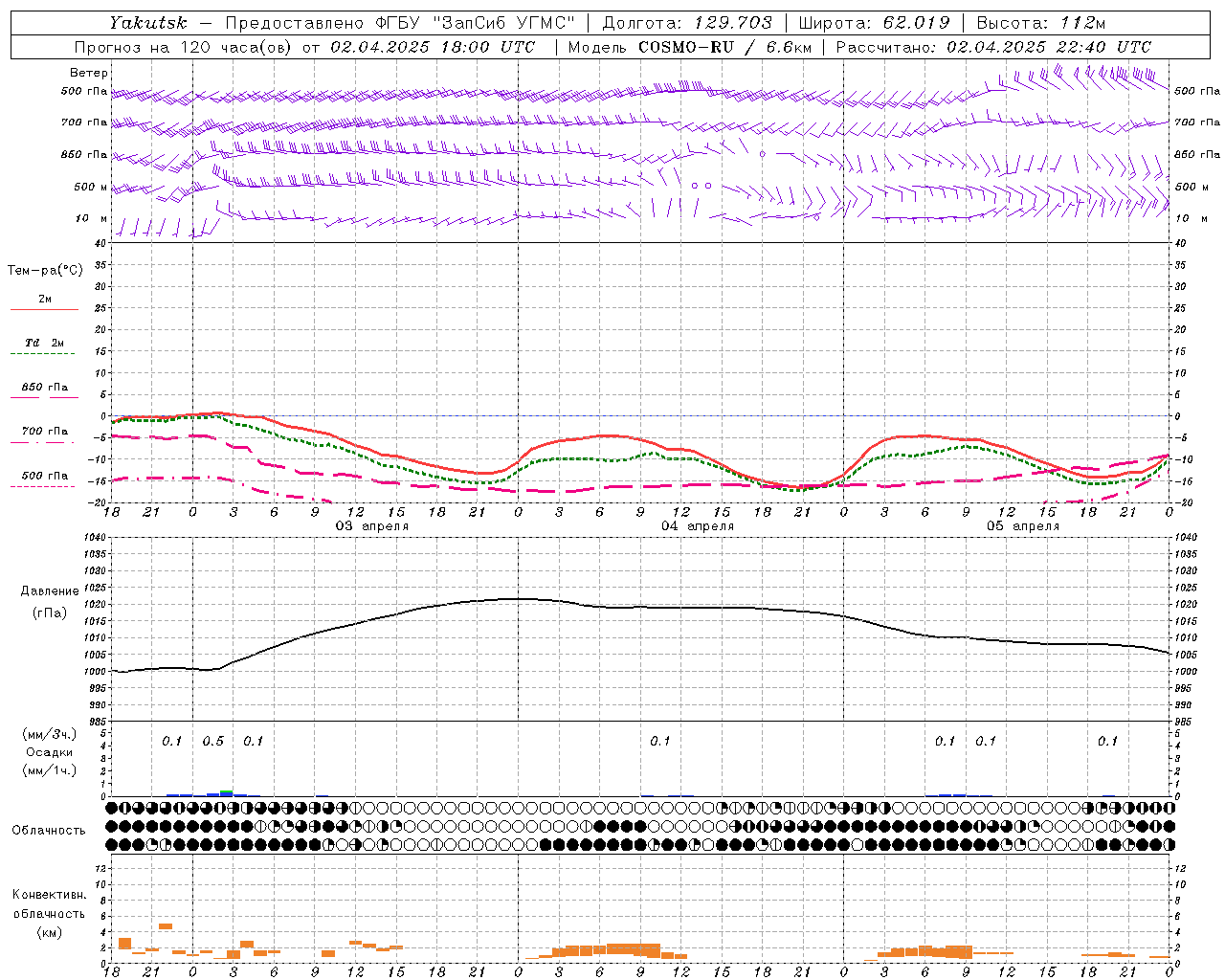This screenshot has height=980, width=1225.
Task: Click the Облачность panel label
Action: [49, 831]
